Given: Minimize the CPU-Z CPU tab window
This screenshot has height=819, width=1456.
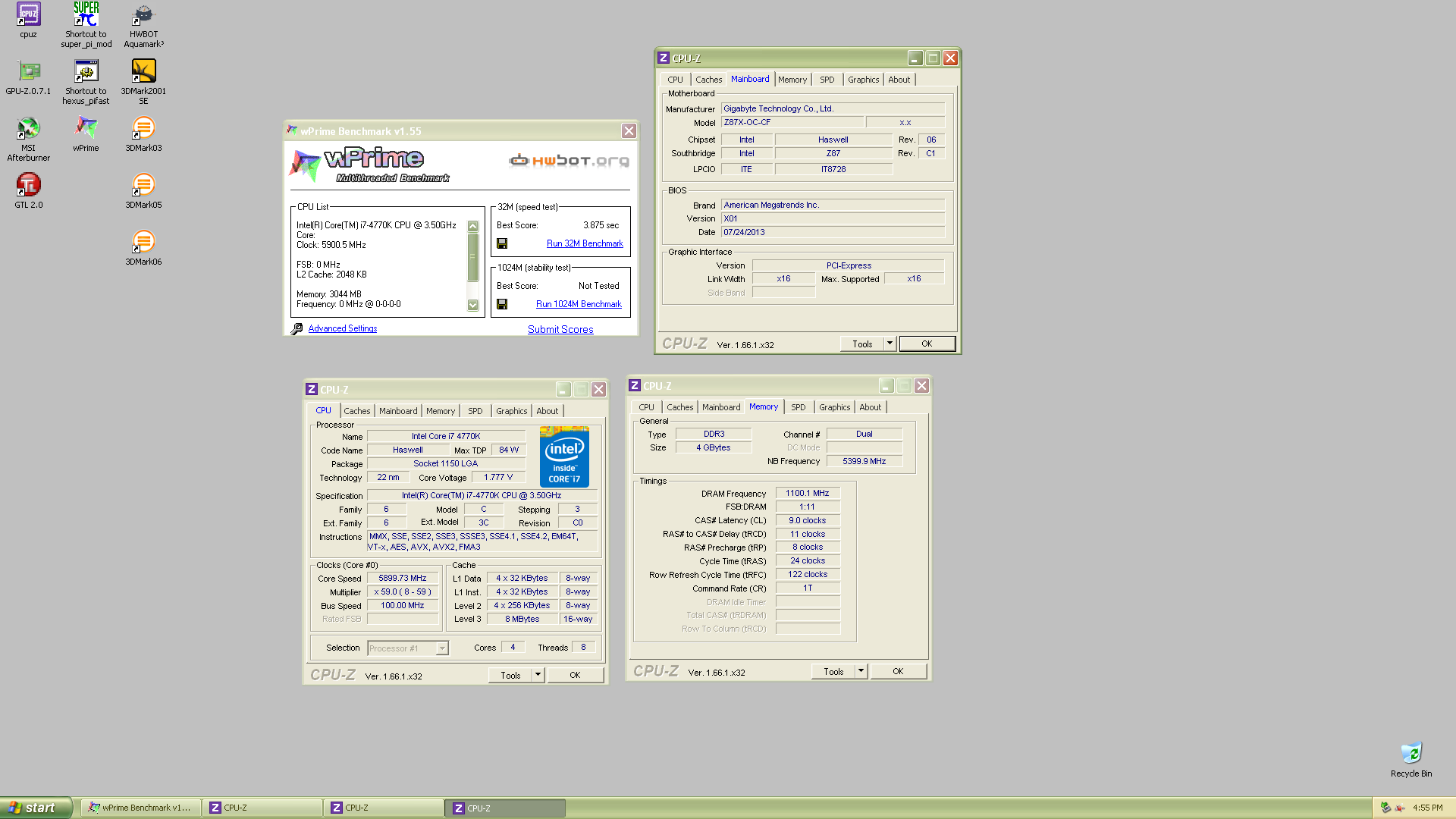Looking at the screenshot, I should tap(563, 390).
